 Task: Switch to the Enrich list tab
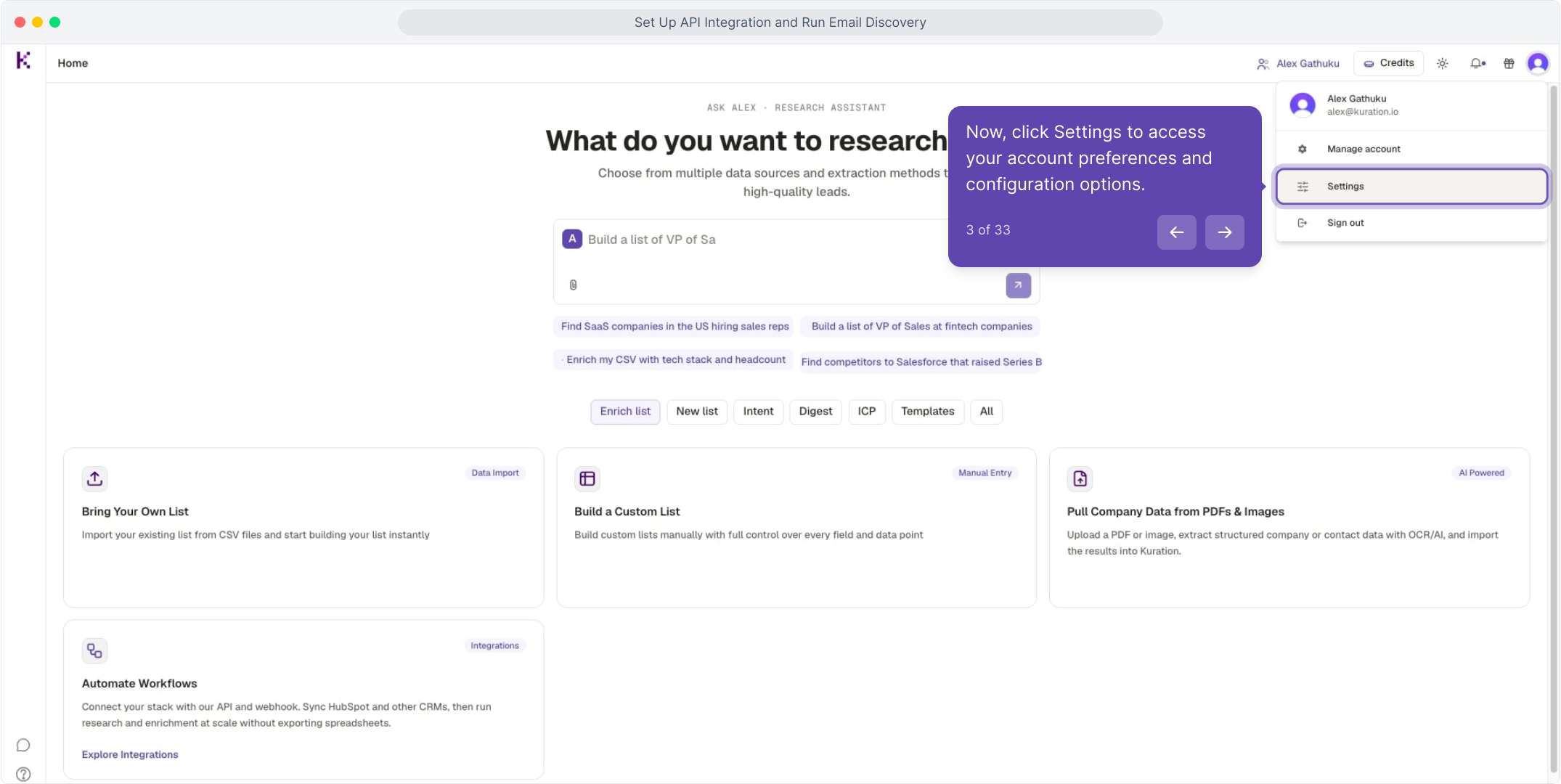click(x=625, y=412)
